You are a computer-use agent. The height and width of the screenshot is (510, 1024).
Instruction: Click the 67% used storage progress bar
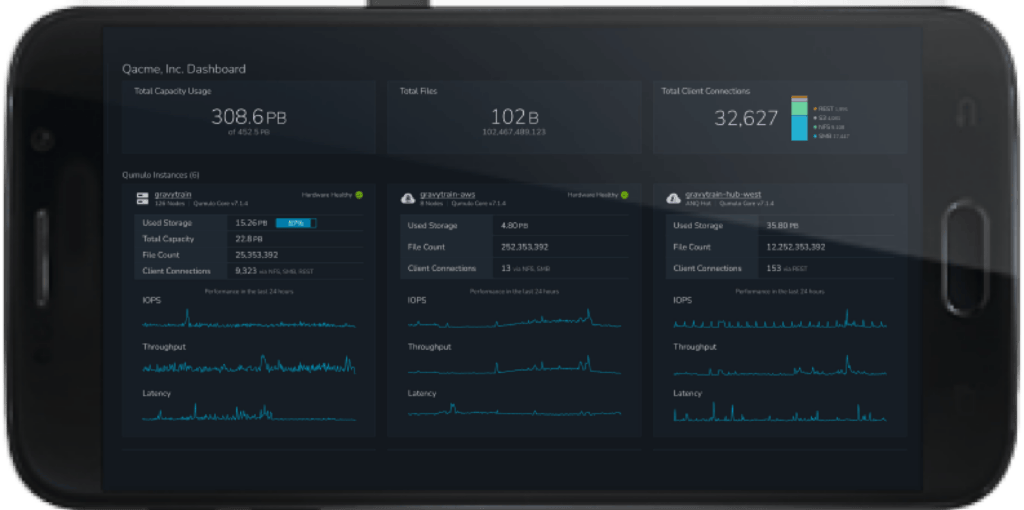[x=295, y=223]
